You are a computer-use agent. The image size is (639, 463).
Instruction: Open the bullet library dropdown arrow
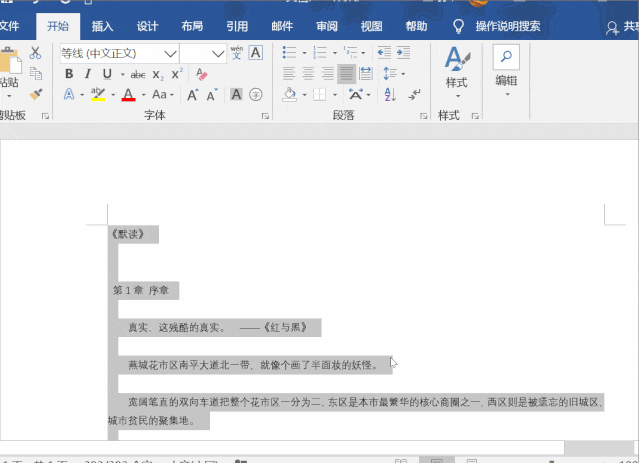[x=304, y=53]
